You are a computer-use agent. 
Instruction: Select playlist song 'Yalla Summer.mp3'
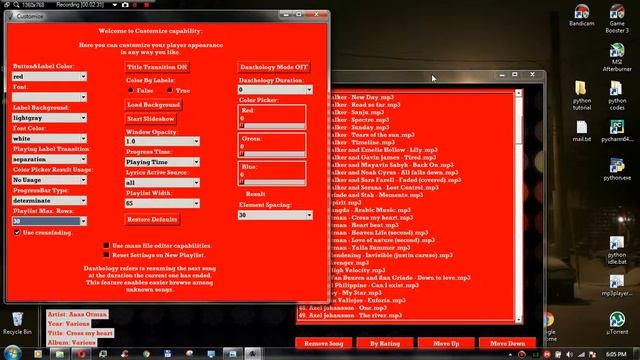click(x=370, y=248)
